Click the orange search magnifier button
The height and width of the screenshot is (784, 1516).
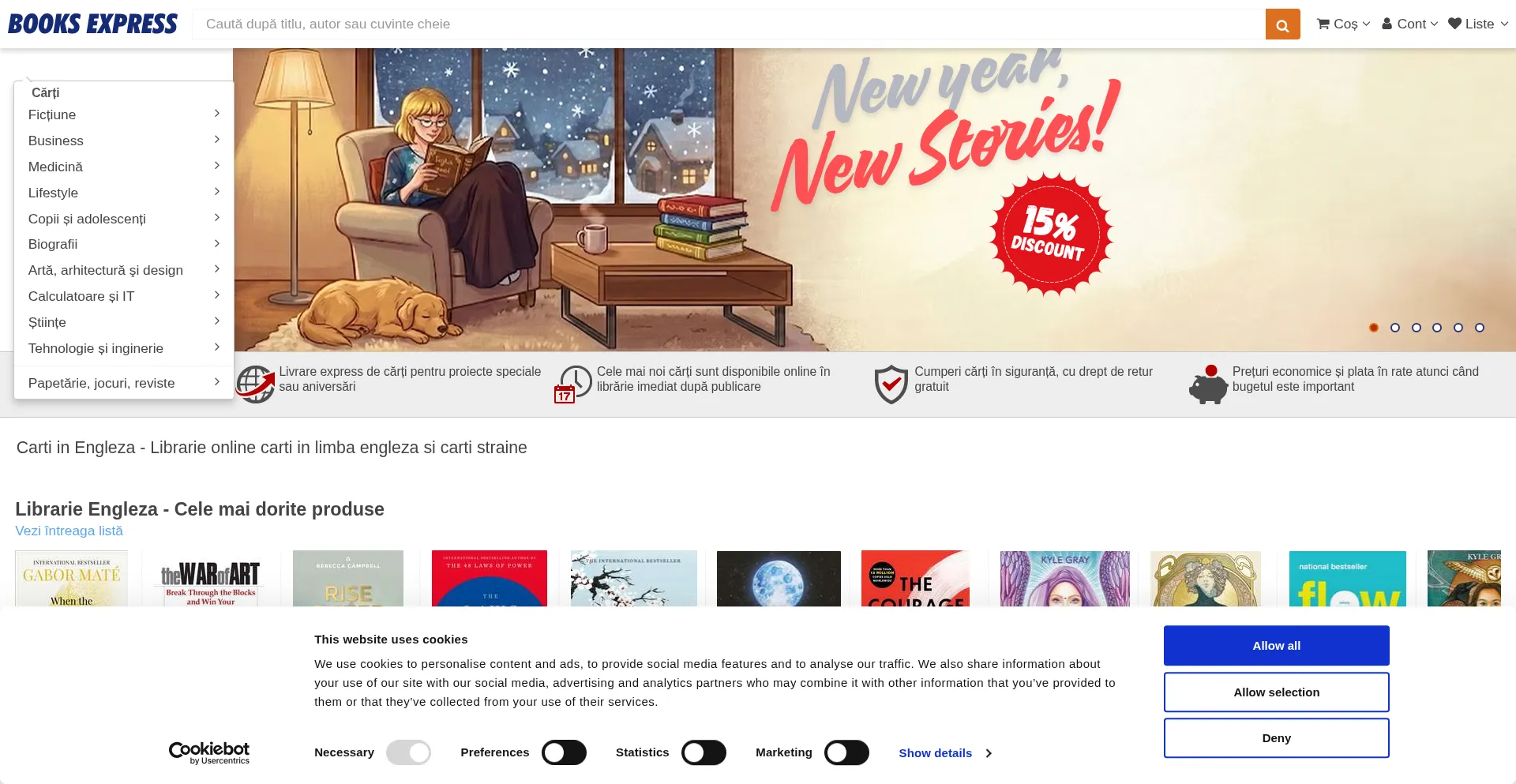click(1282, 24)
